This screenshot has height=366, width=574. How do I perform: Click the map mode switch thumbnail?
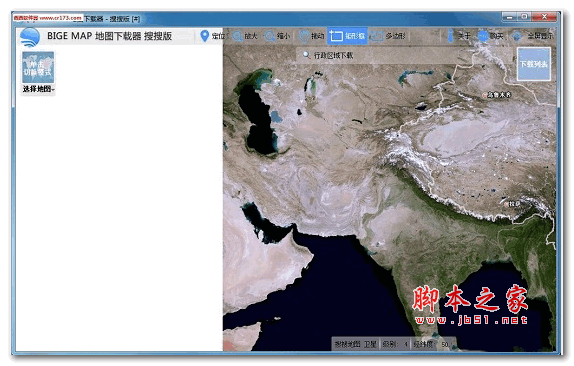38,67
